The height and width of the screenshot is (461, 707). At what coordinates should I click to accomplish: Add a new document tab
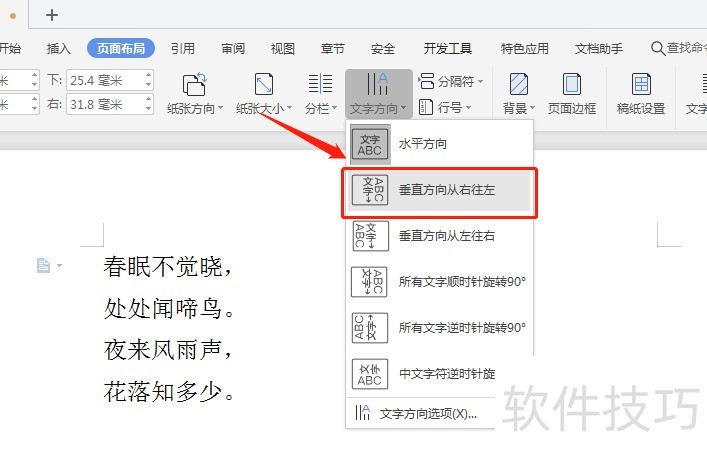tap(52, 14)
